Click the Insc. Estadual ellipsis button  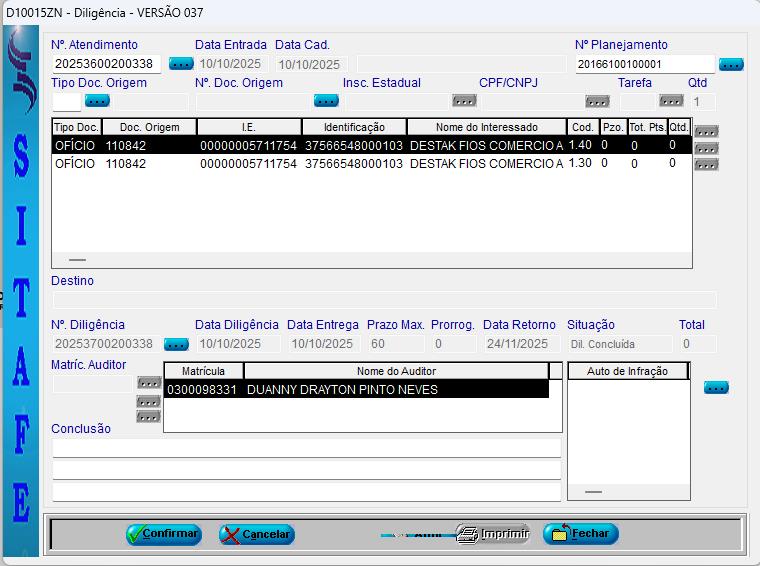click(x=464, y=101)
